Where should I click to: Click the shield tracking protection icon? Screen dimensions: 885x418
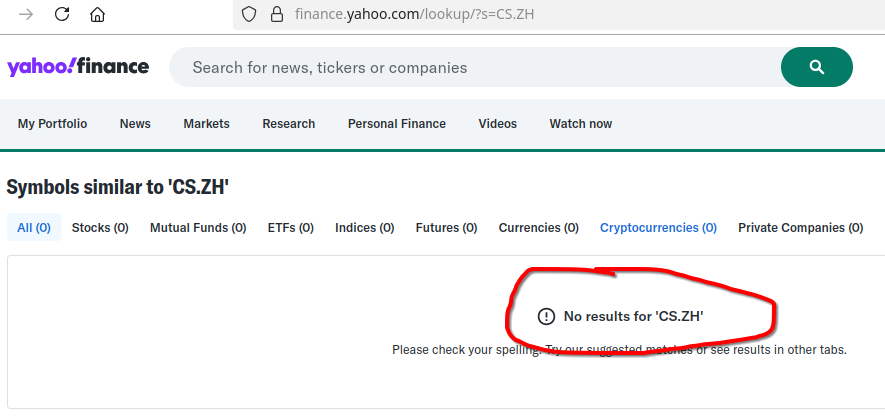[x=250, y=15]
